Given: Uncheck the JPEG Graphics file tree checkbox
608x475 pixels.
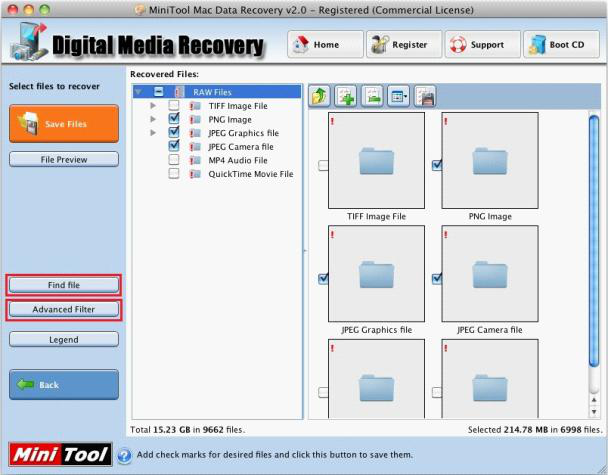Looking at the screenshot, I should tap(174, 132).
